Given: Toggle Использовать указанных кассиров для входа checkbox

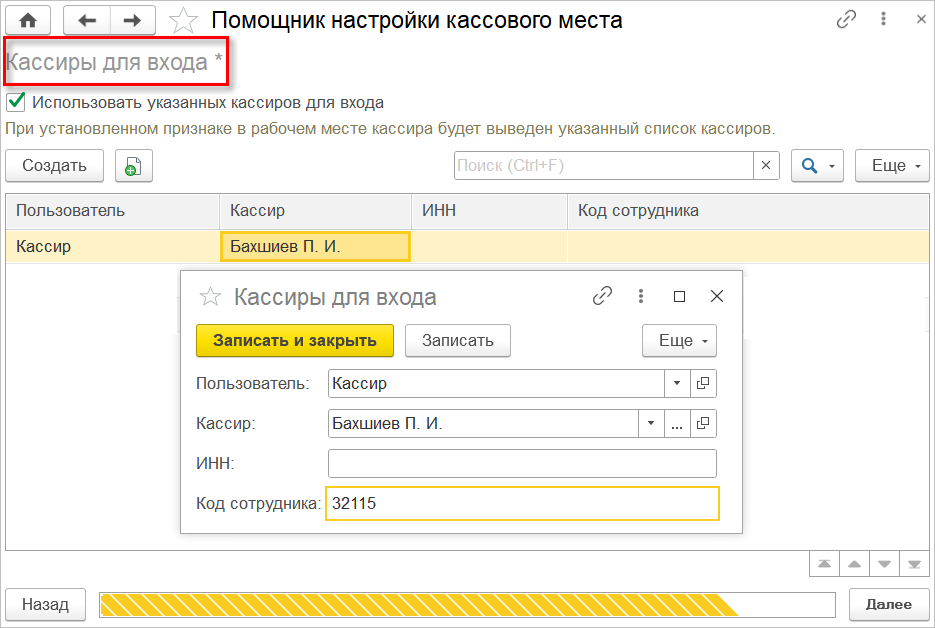Looking at the screenshot, I should pyautogui.click(x=16, y=102).
